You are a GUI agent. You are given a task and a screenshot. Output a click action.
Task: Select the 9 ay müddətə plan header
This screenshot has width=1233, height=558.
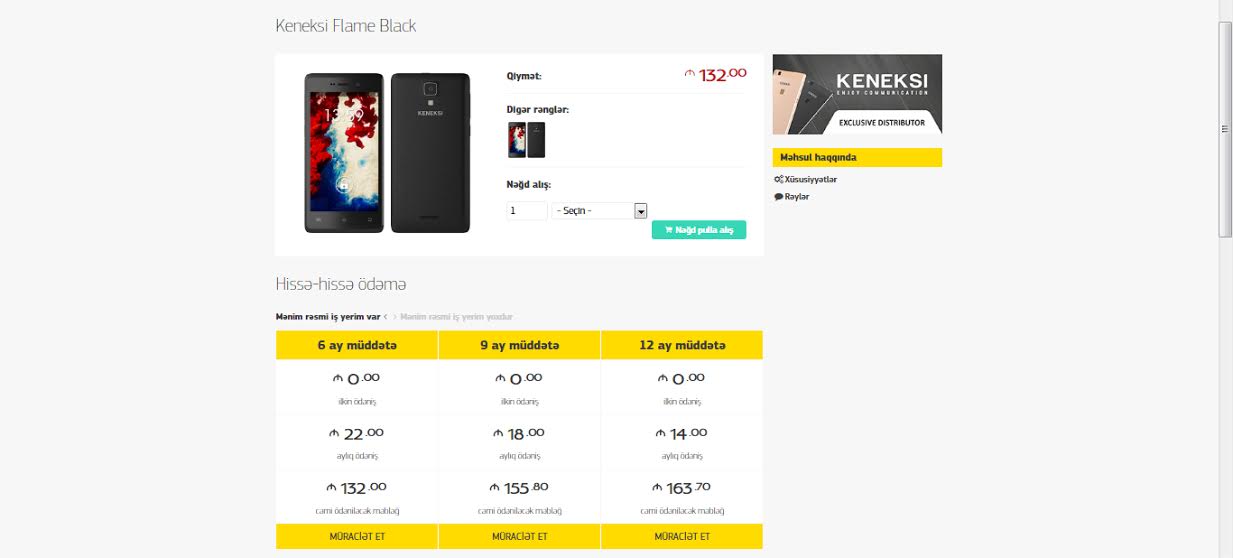519,345
